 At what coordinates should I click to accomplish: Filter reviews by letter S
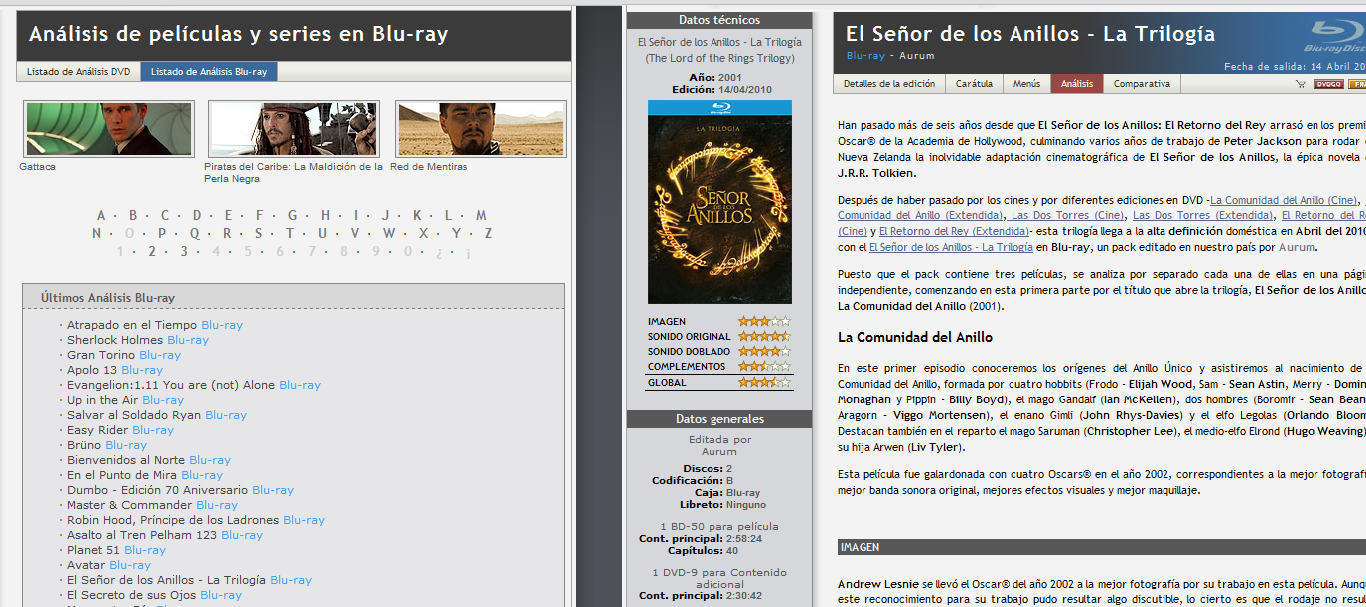pos(257,234)
